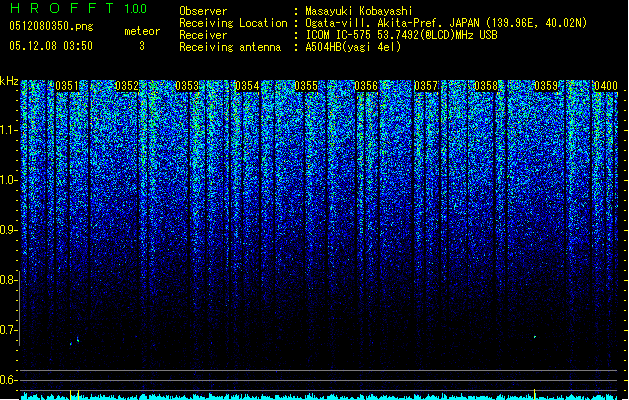Click the 'Observer' field label
Screen dimensions: 629x400
[x=203, y=11]
